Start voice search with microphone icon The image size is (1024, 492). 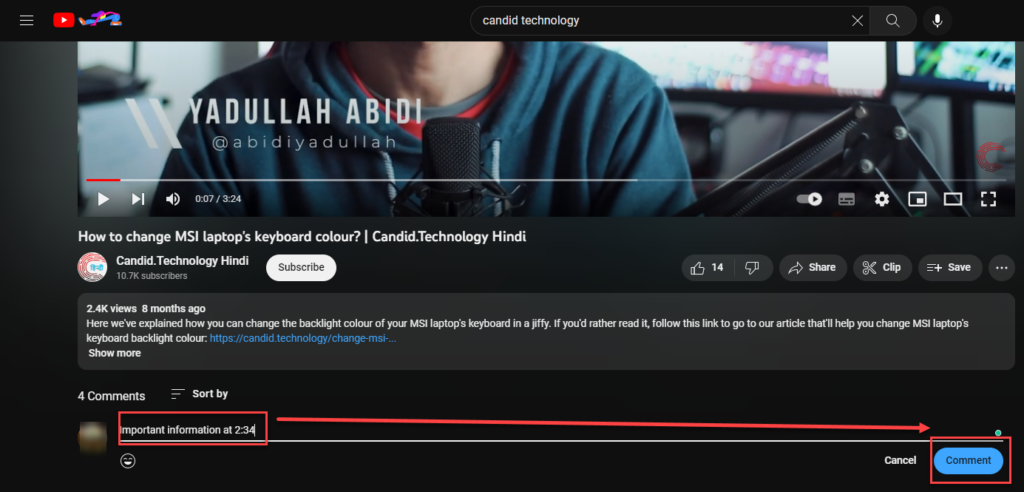point(937,21)
